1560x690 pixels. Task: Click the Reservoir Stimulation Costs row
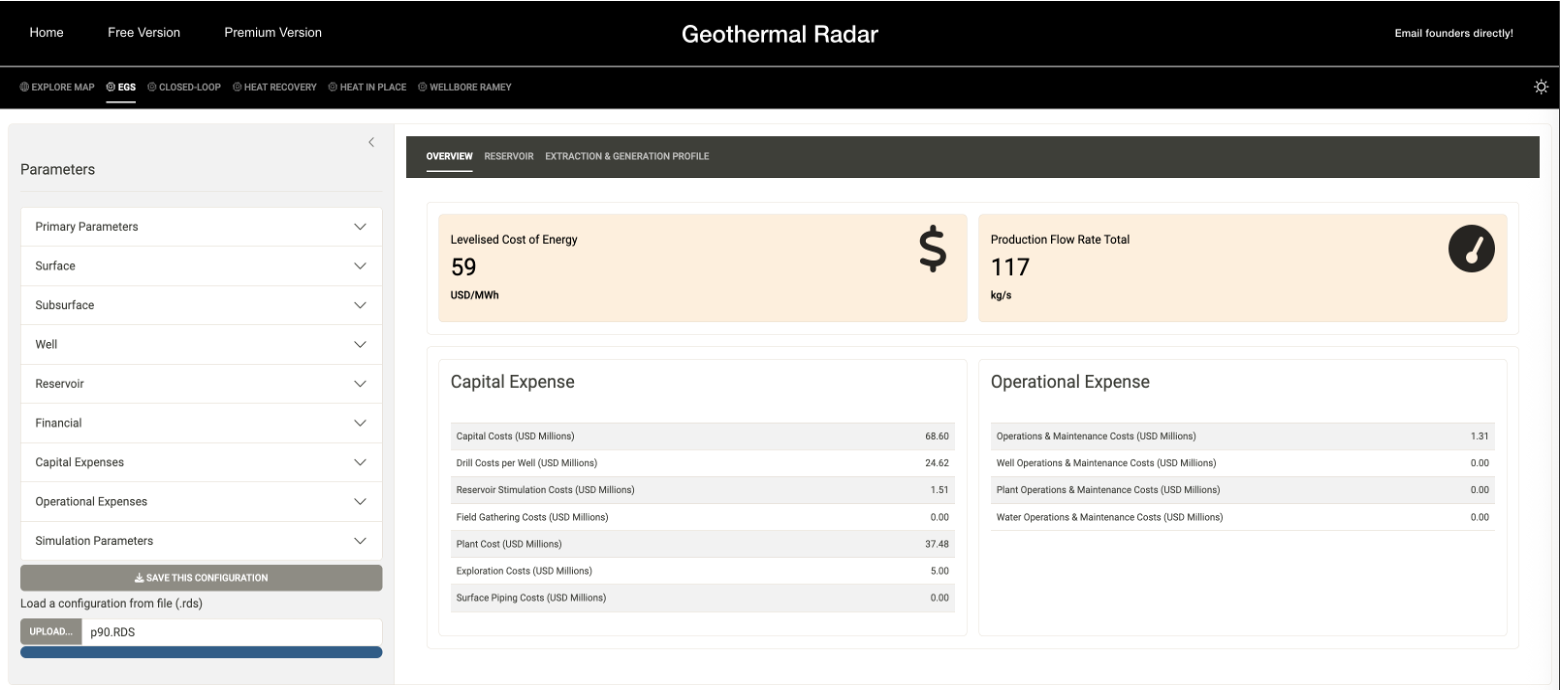point(703,490)
